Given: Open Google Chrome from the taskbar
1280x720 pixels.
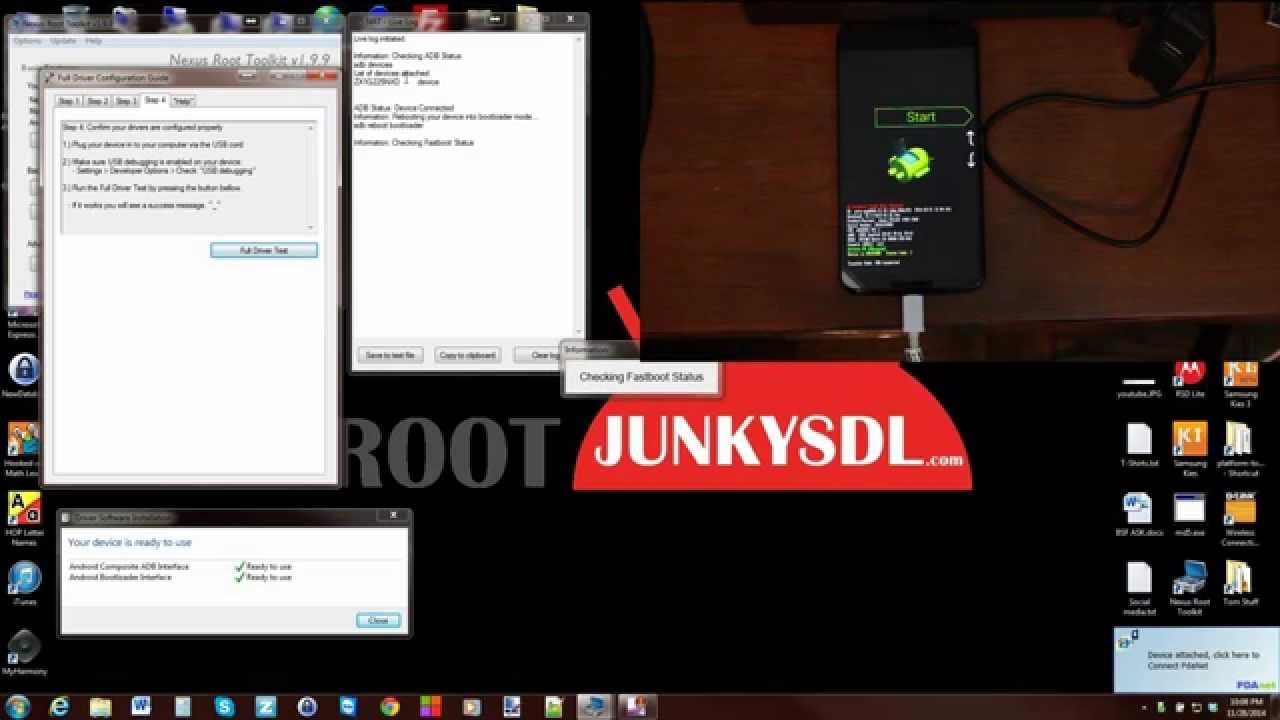Looking at the screenshot, I should pyautogui.click(x=390, y=706).
